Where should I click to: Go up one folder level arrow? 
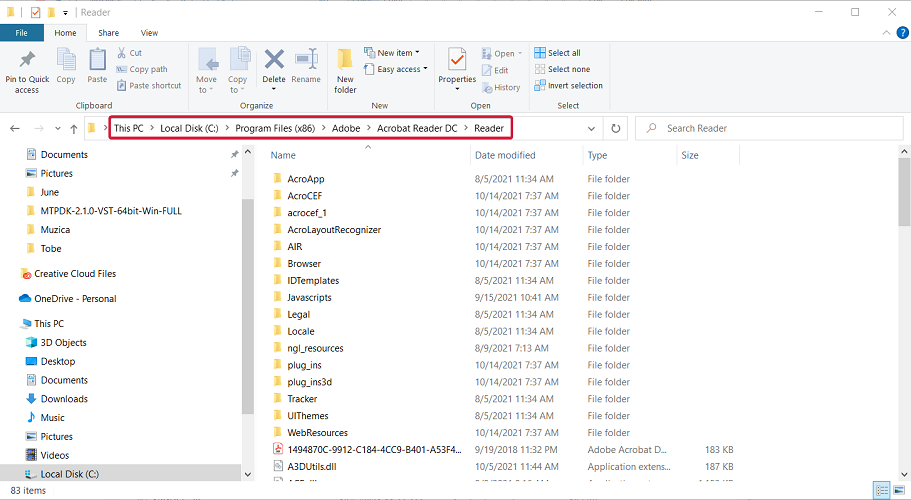(74, 128)
